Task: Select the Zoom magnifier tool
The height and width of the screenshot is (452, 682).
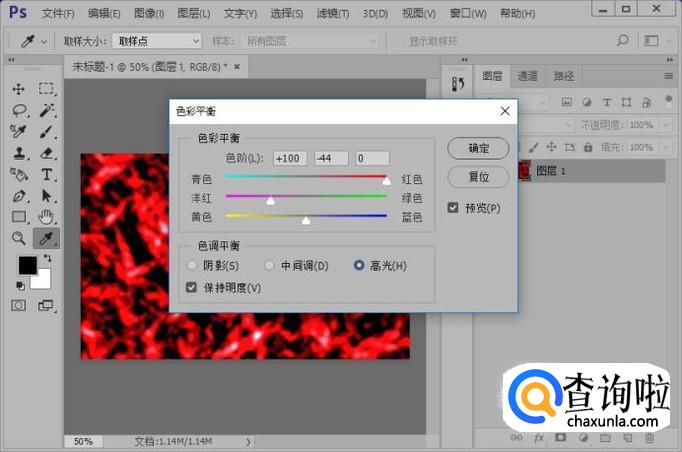Action: pos(18,238)
